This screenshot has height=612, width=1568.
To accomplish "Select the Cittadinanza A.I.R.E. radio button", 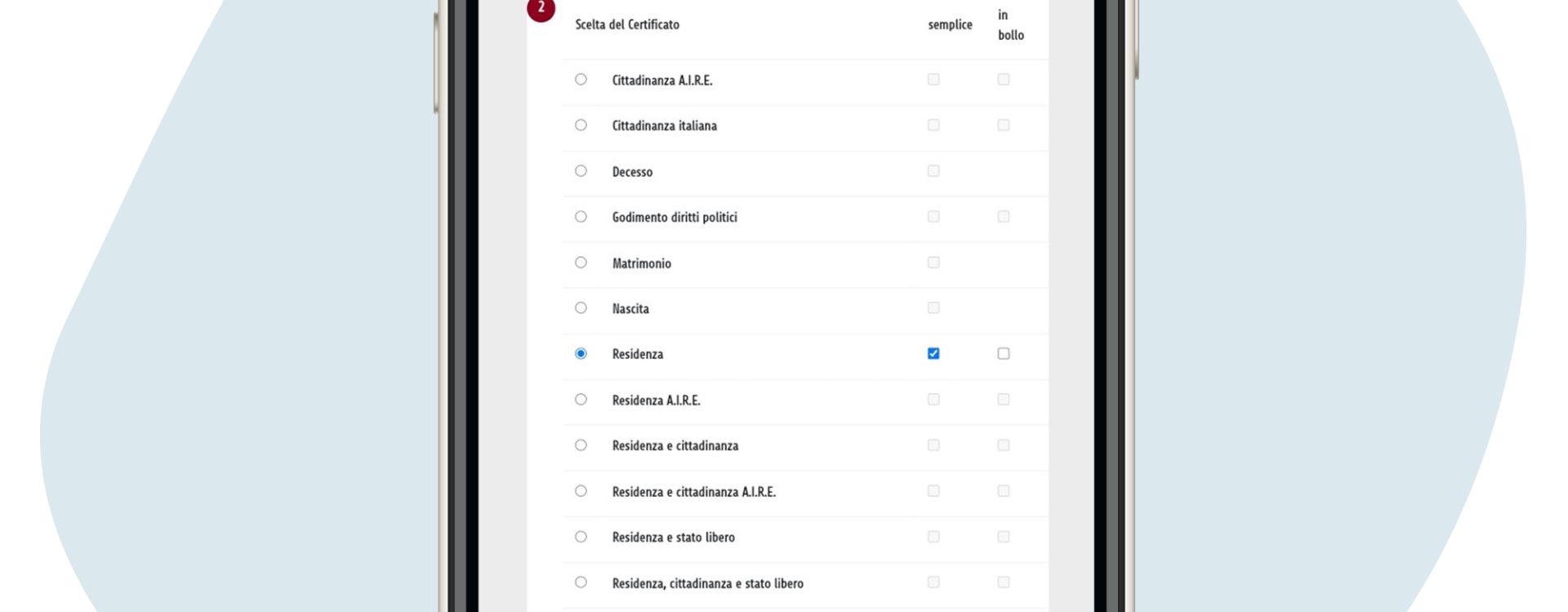I will (x=581, y=79).
